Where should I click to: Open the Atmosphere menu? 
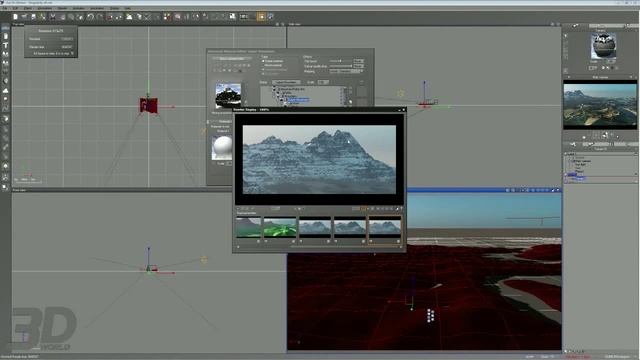tap(45, 8)
